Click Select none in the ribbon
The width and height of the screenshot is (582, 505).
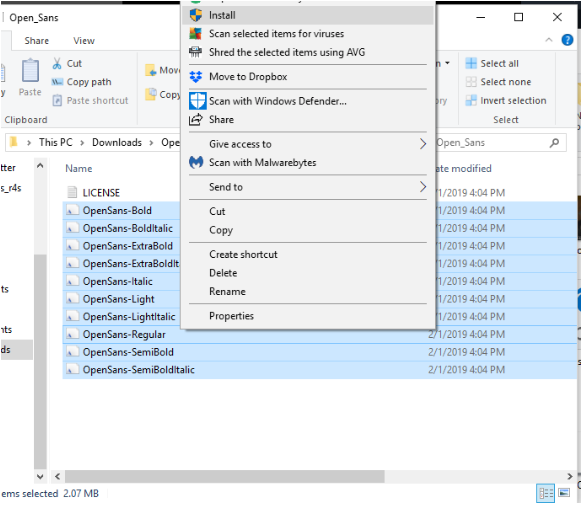[498, 82]
